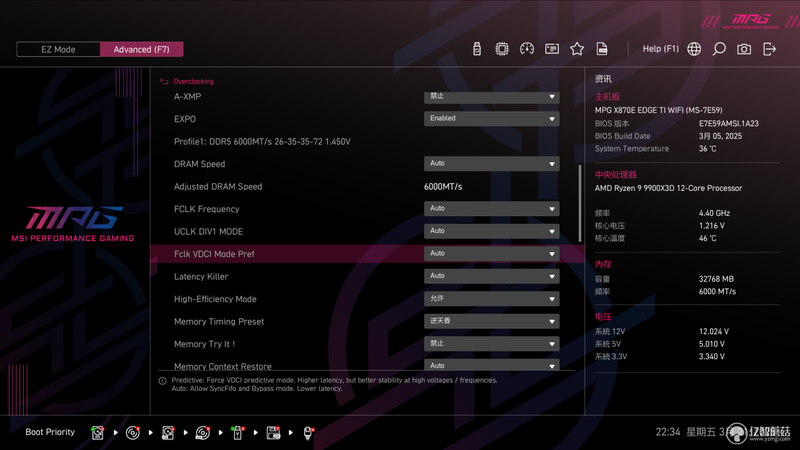Click the search magnifier icon
The height and width of the screenshot is (450, 800).
point(719,49)
